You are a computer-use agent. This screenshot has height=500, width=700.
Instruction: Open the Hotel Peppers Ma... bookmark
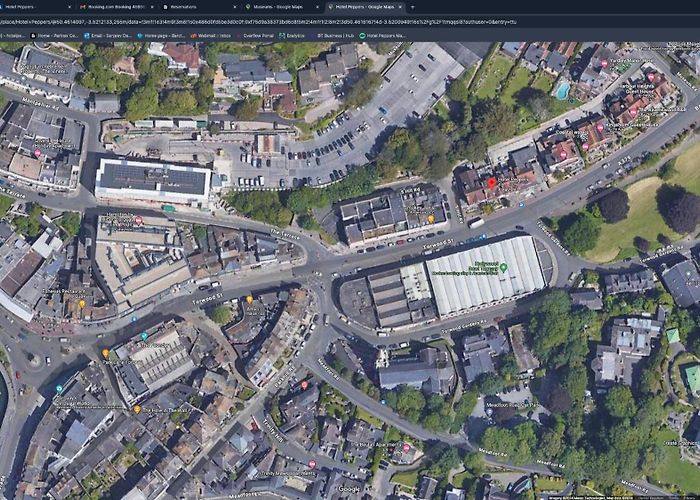tap(383, 35)
